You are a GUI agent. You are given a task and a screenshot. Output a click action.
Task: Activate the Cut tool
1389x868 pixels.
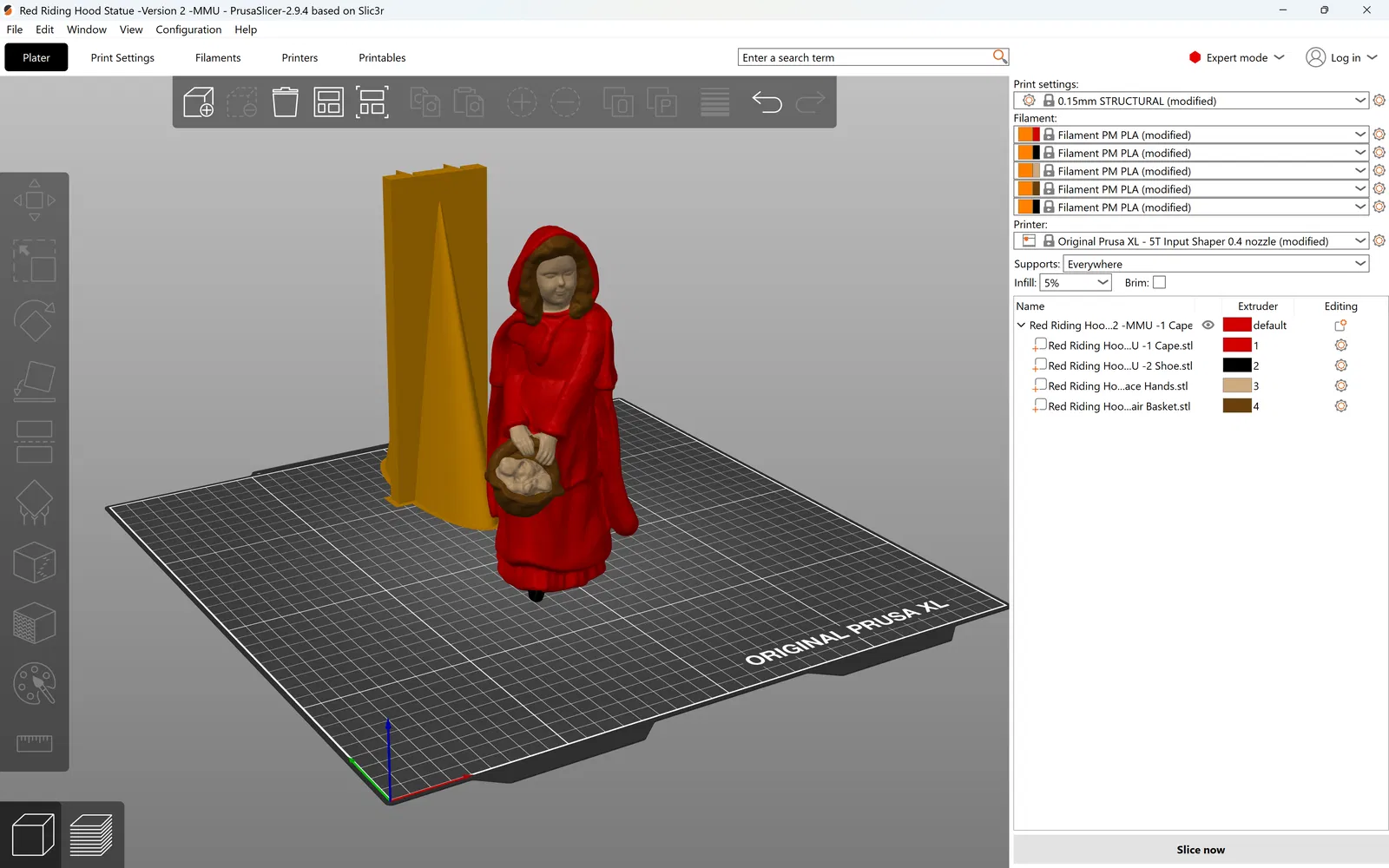35,442
